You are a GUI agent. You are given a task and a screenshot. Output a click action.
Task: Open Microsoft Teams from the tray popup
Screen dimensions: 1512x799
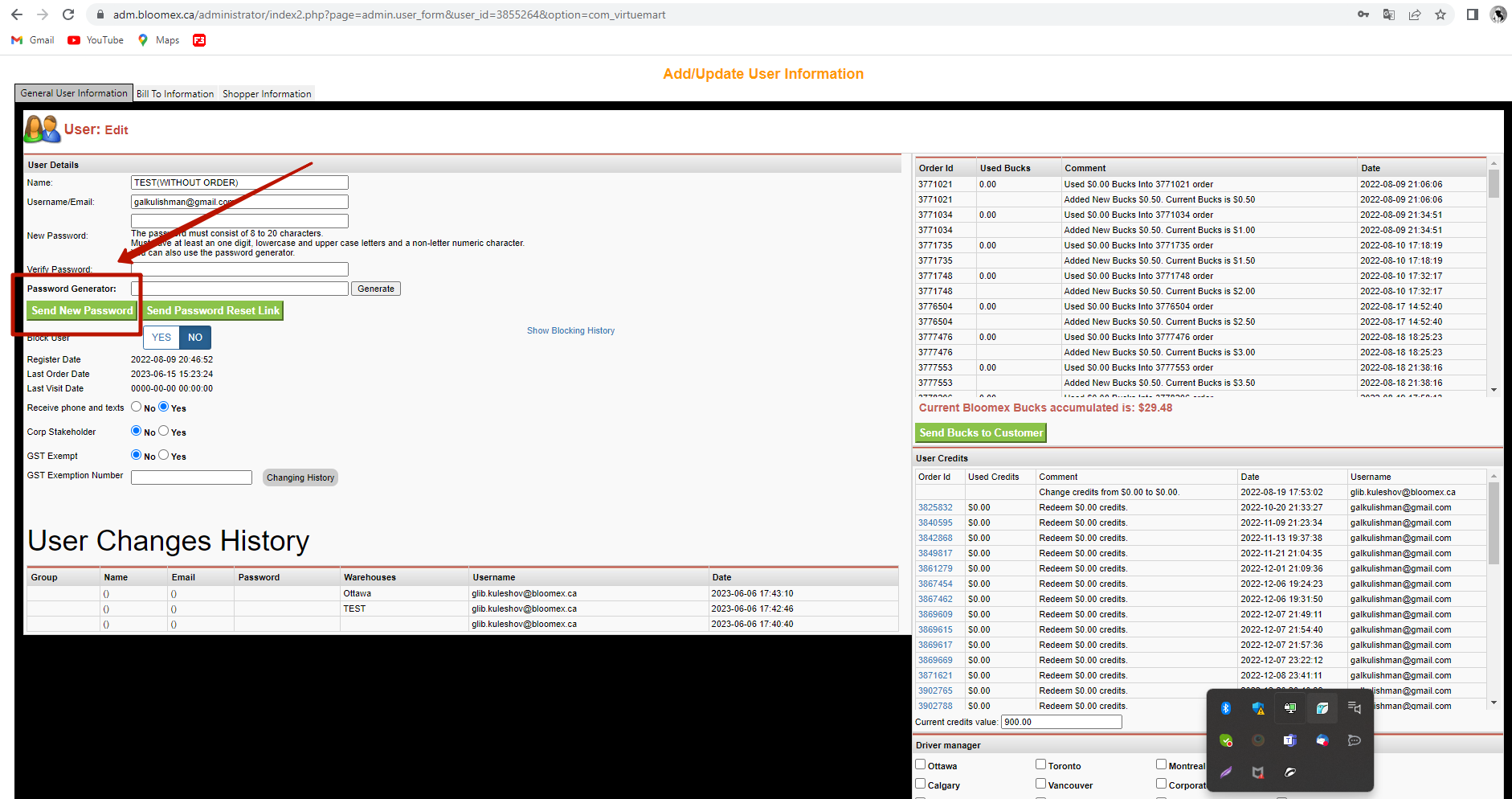[x=1290, y=740]
